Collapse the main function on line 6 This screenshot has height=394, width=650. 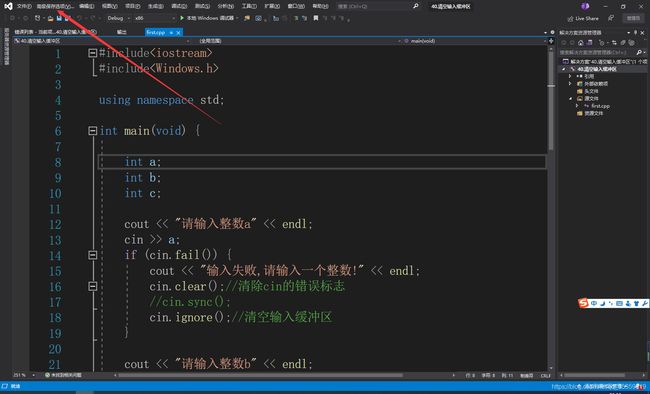[x=93, y=131]
